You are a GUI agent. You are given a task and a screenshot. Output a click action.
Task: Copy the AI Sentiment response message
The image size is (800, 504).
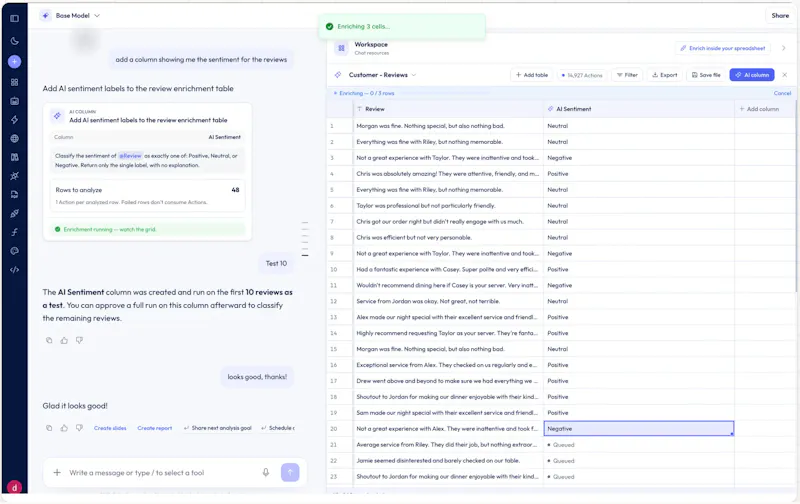point(49,340)
